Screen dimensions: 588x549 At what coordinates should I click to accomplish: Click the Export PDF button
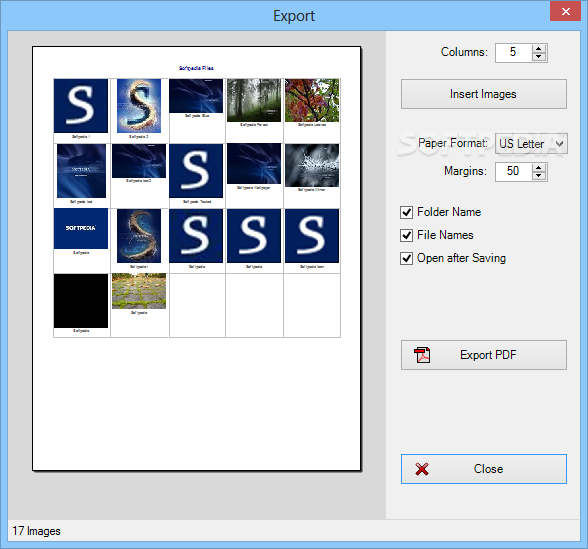[483, 355]
